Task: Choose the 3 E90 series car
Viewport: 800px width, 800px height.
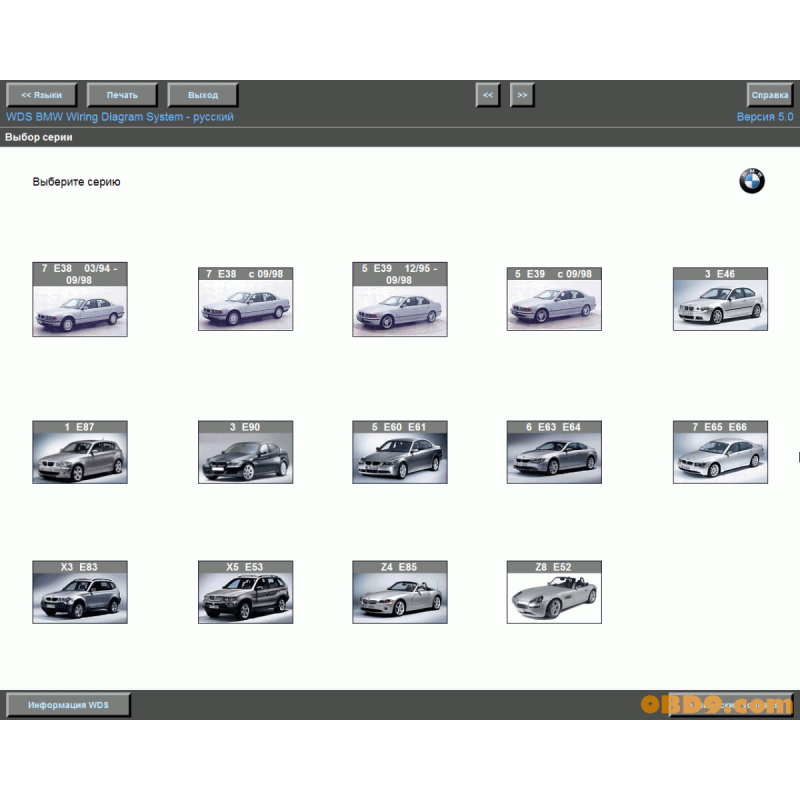Action: pyautogui.click(x=245, y=452)
